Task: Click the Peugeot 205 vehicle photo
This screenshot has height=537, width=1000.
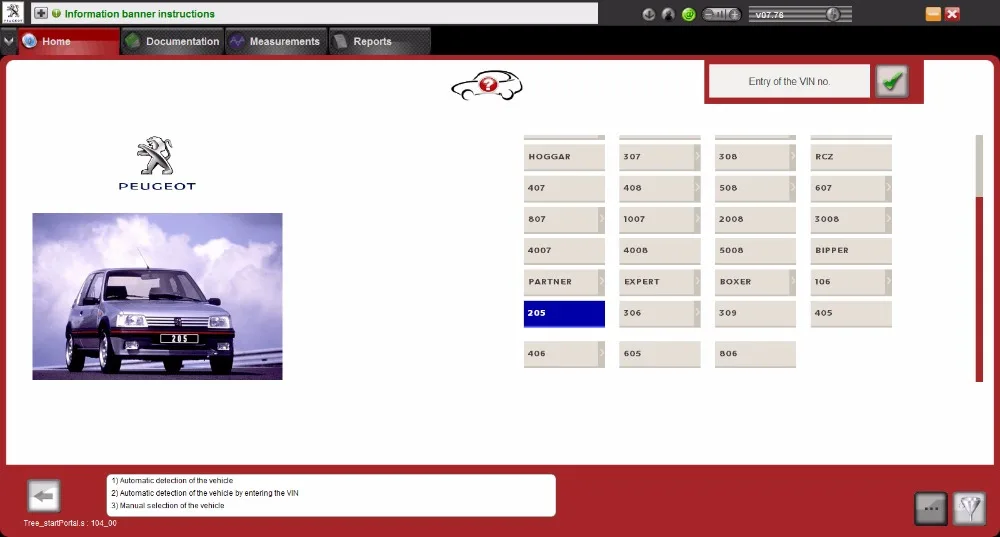Action: point(158,297)
